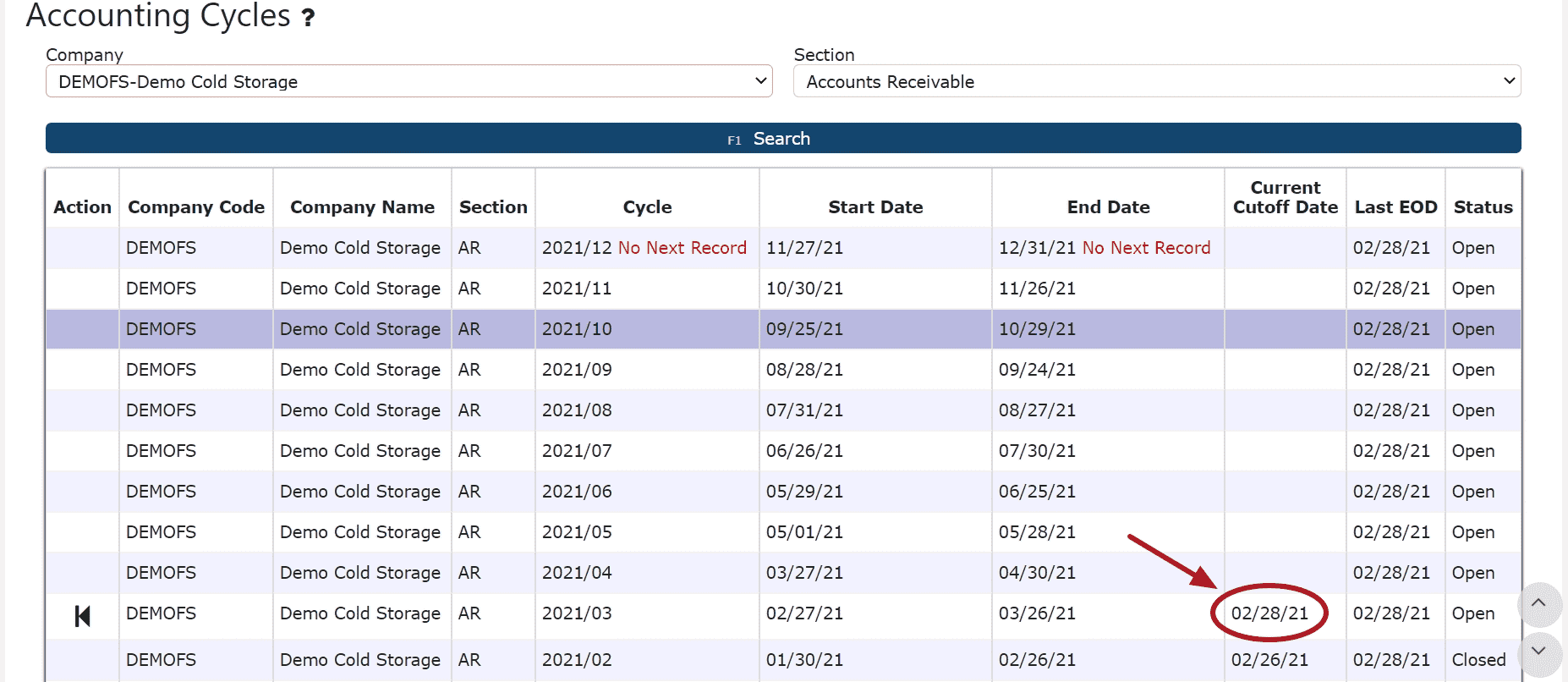Click end date 07/30/21
1568x682 pixels.
click(x=1037, y=451)
